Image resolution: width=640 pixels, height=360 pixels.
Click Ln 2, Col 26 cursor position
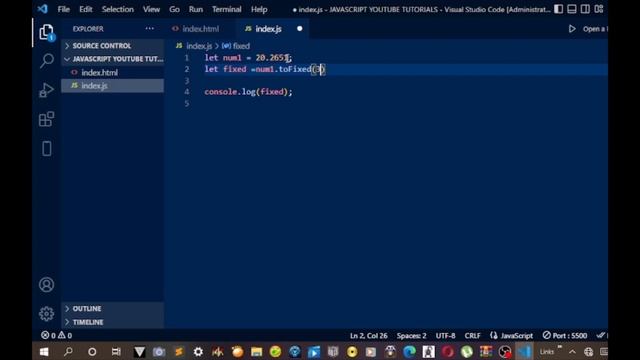tap(369, 336)
